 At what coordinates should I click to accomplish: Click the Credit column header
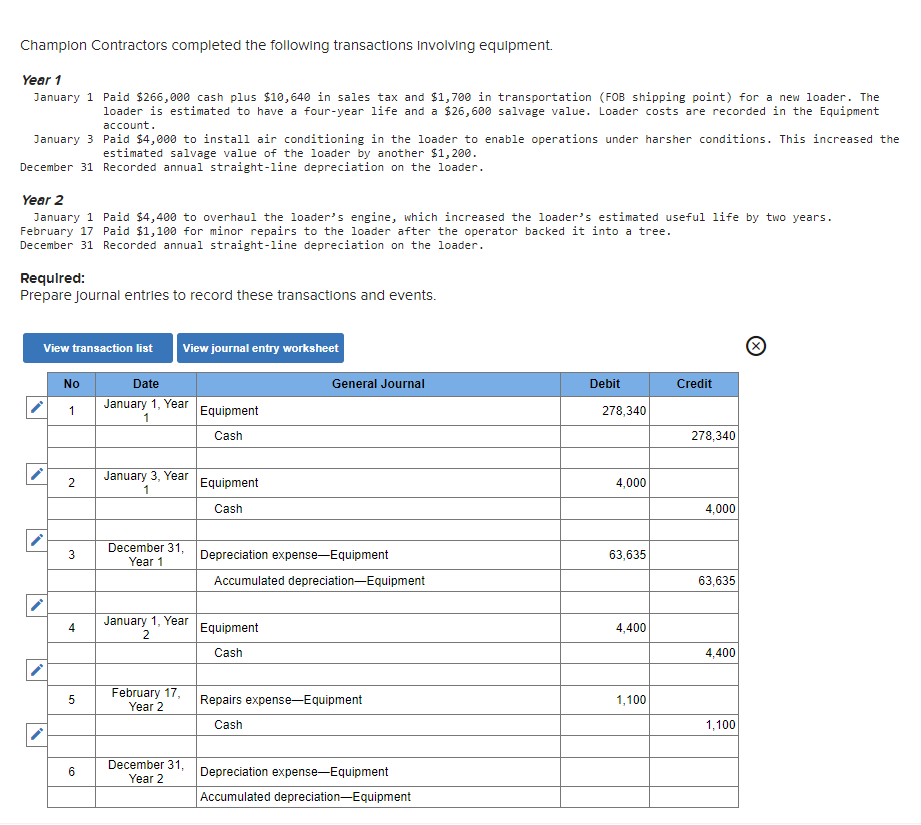694,384
